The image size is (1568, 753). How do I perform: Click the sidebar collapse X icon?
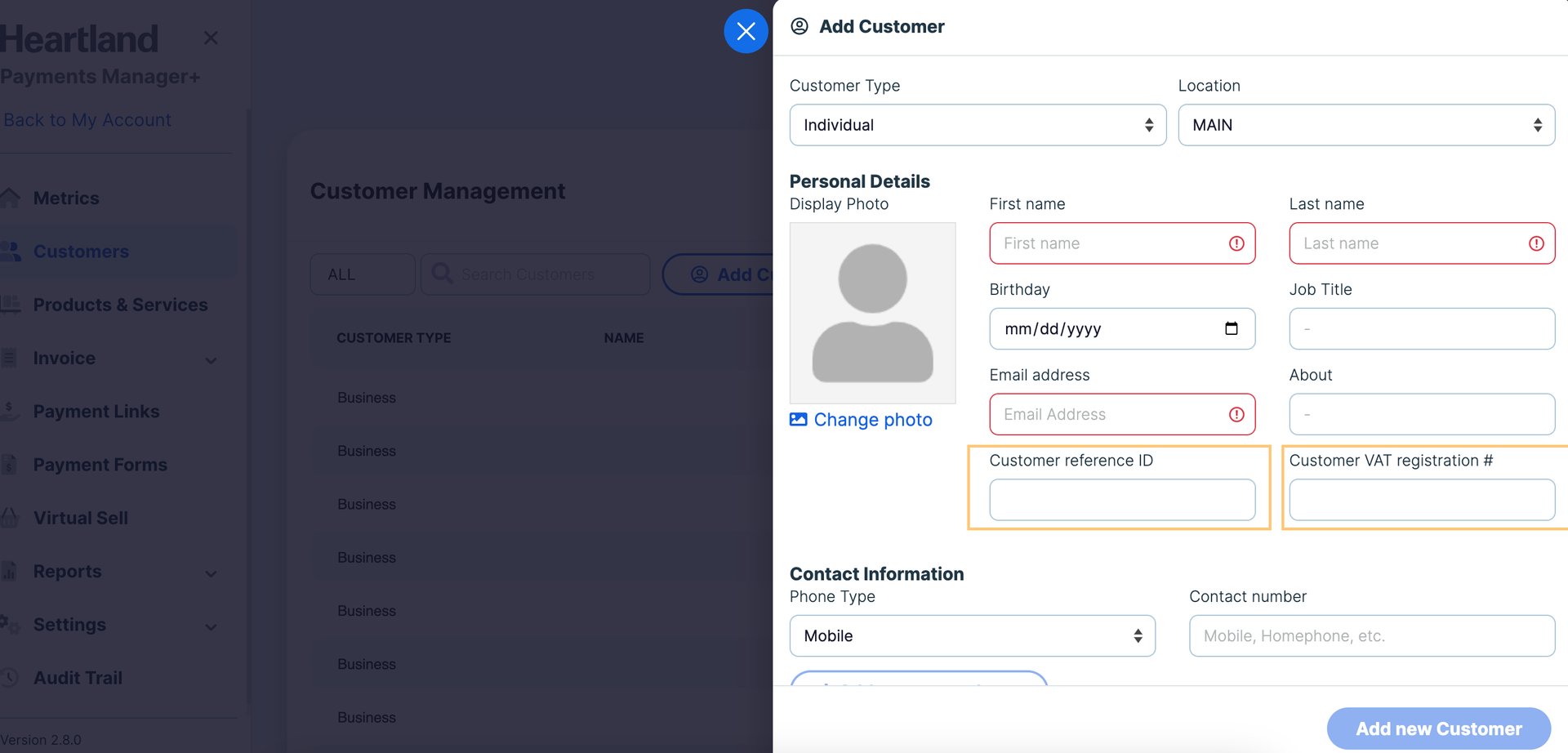211,38
